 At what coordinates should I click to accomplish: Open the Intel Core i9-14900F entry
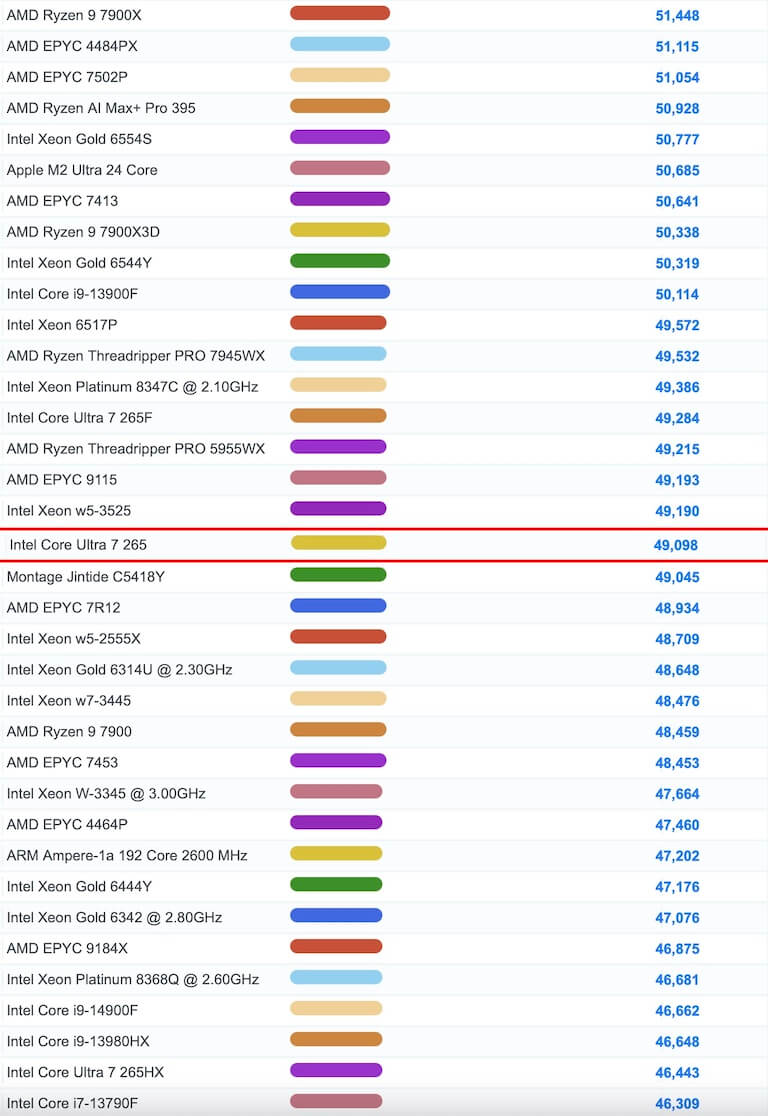pos(73,1011)
